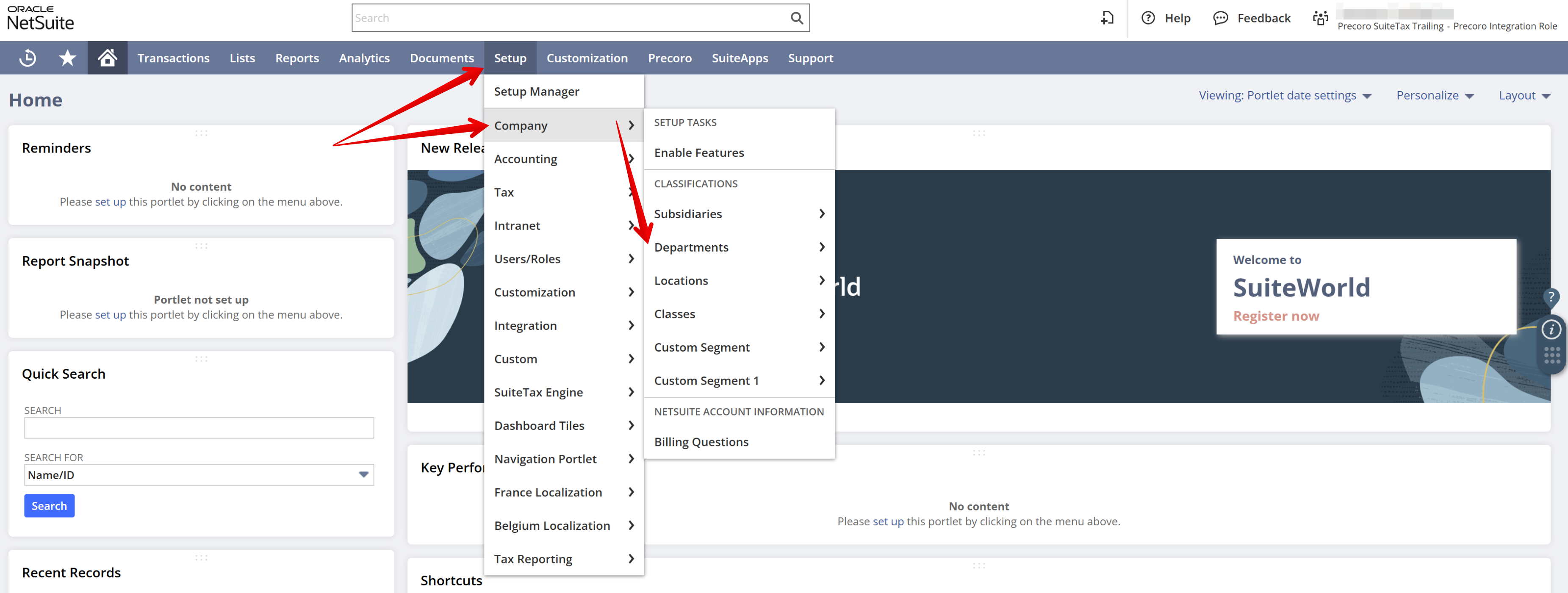Viewport: 1568px width, 593px height.
Task: Select Intranet in the Setup menu
Action: pos(564,225)
